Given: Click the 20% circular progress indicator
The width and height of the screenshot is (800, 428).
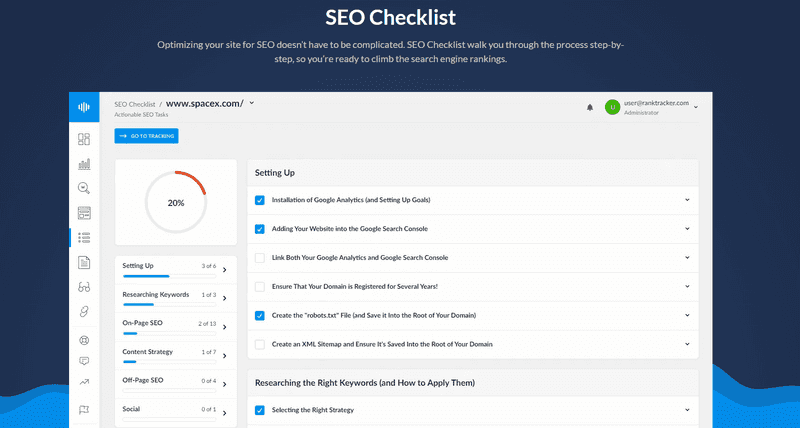Looking at the screenshot, I should click(x=176, y=202).
